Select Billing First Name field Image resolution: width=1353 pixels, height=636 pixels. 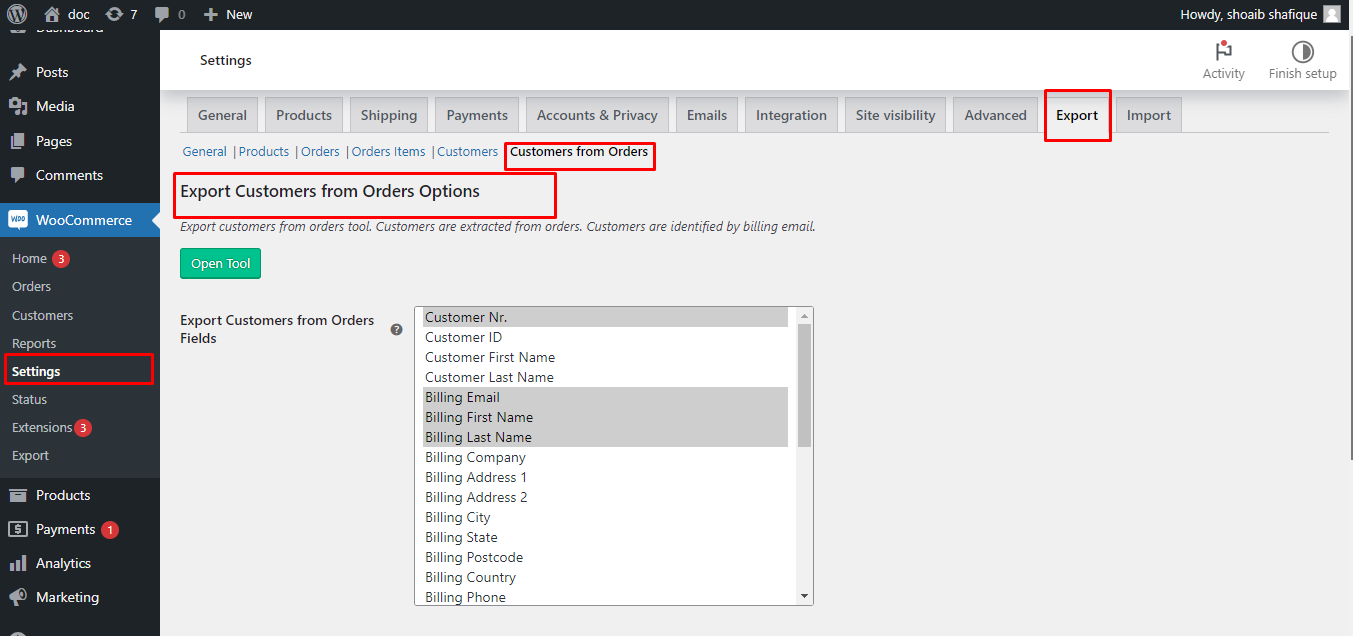pos(605,417)
